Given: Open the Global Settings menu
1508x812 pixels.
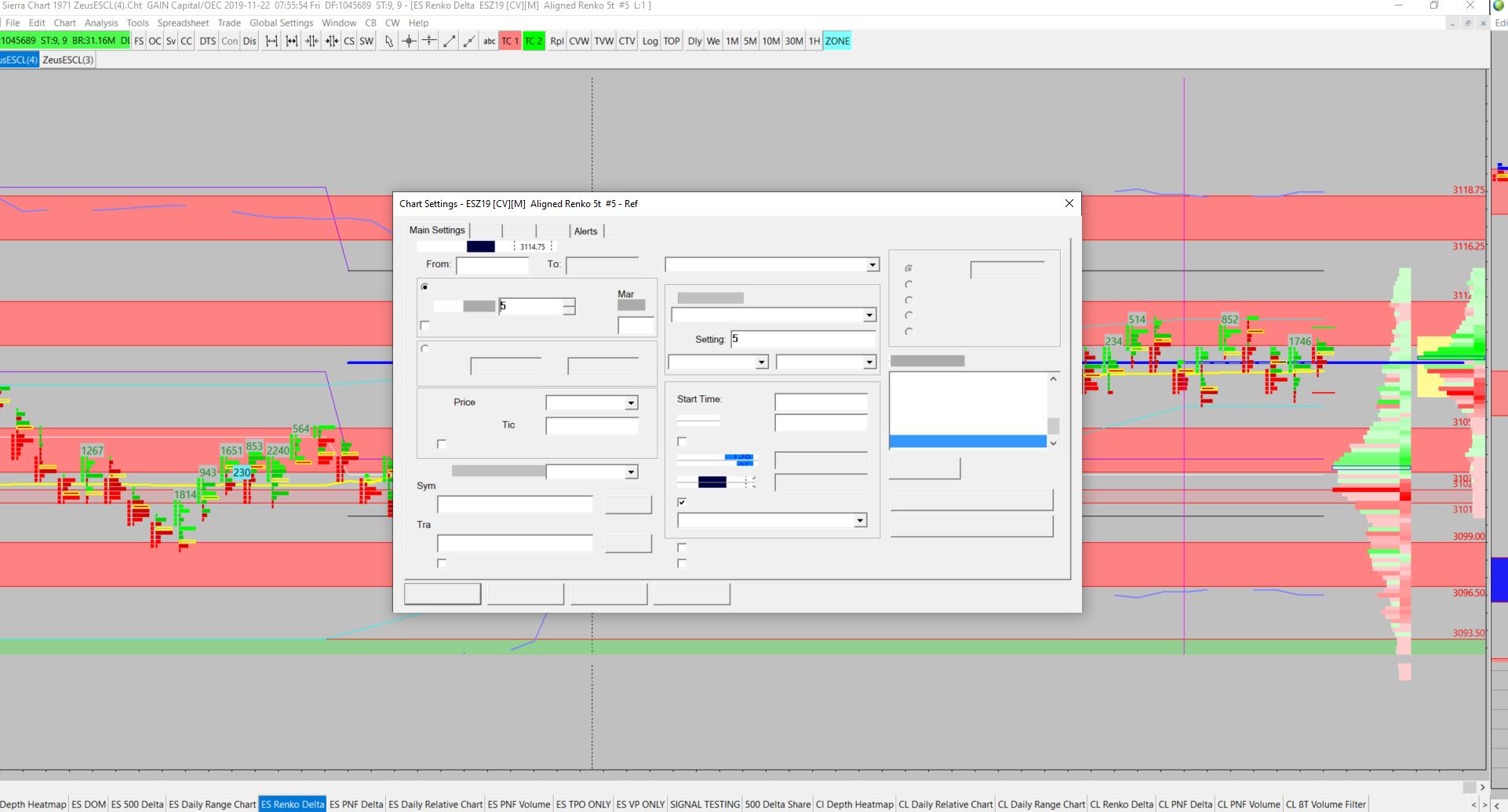Looking at the screenshot, I should (281, 23).
